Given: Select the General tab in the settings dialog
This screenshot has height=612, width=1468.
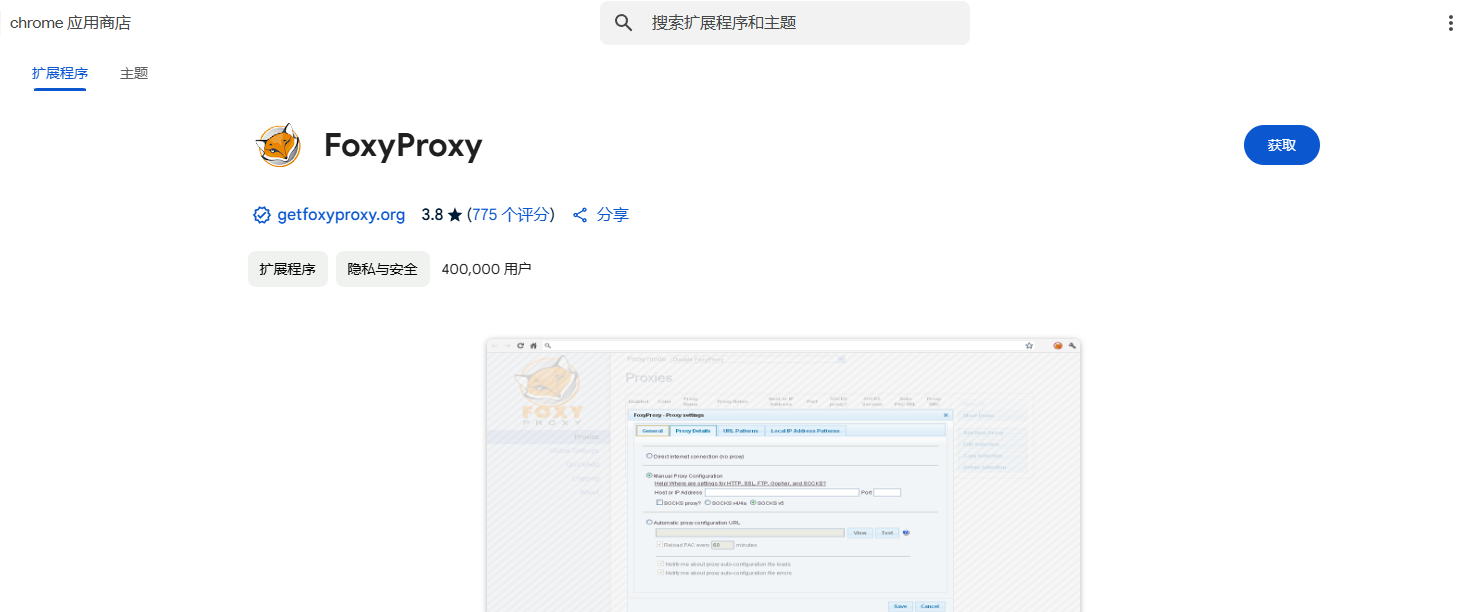Looking at the screenshot, I should coord(653,431).
